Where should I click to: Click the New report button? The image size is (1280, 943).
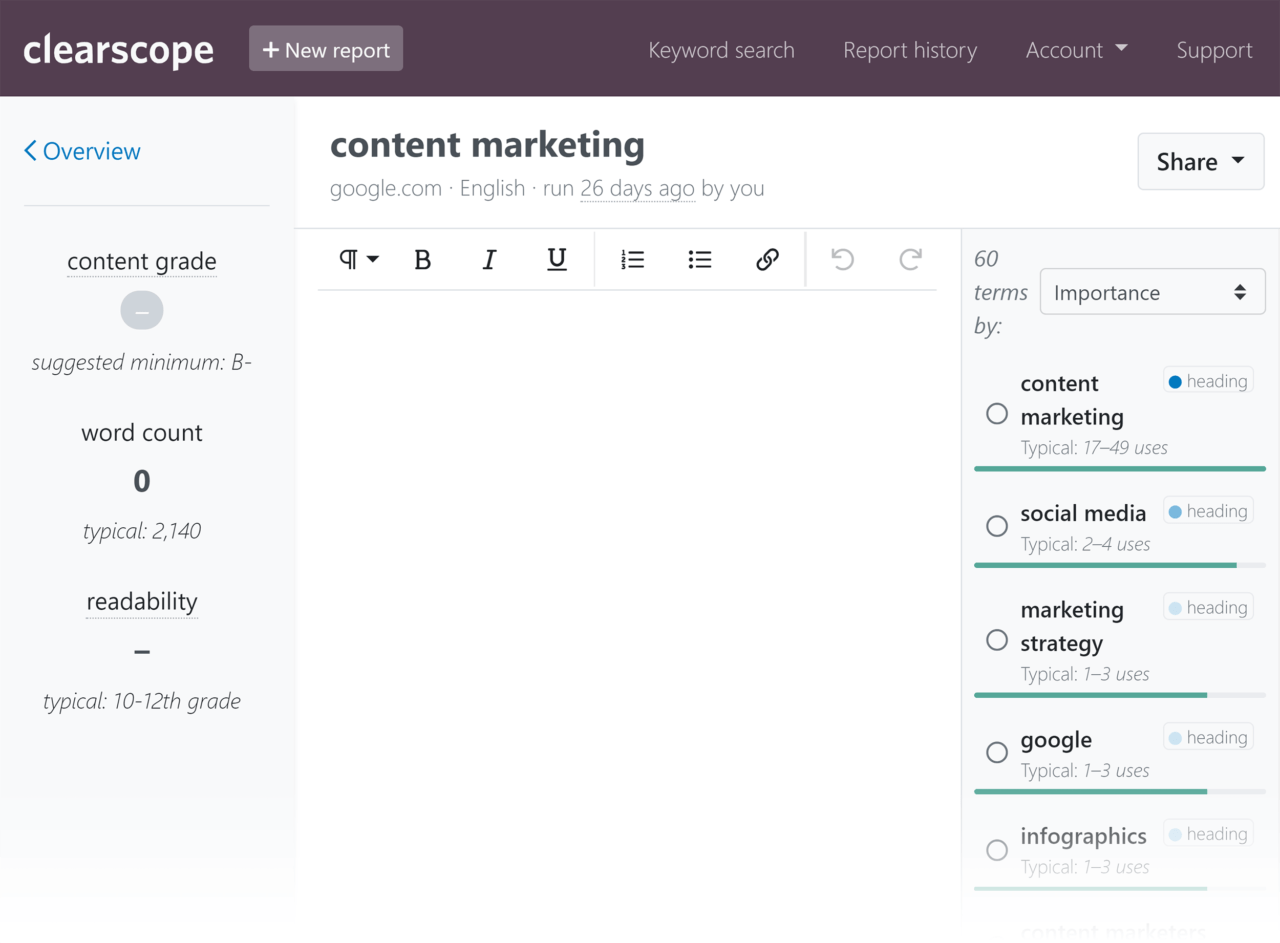click(325, 47)
